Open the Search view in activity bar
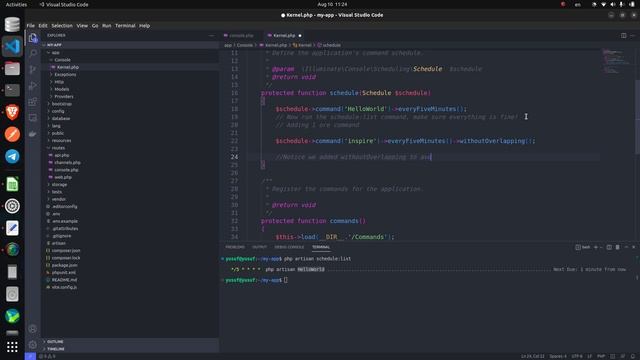Screen dimensions: 640x360 33,53
